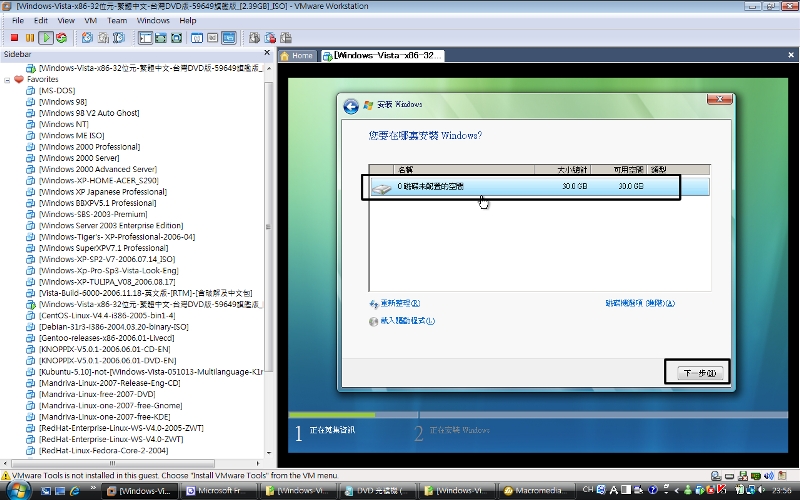The height and width of the screenshot is (500, 800).
Task: Click the green Power On play icon
Action: pyautogui.click(x=46, y=38)
